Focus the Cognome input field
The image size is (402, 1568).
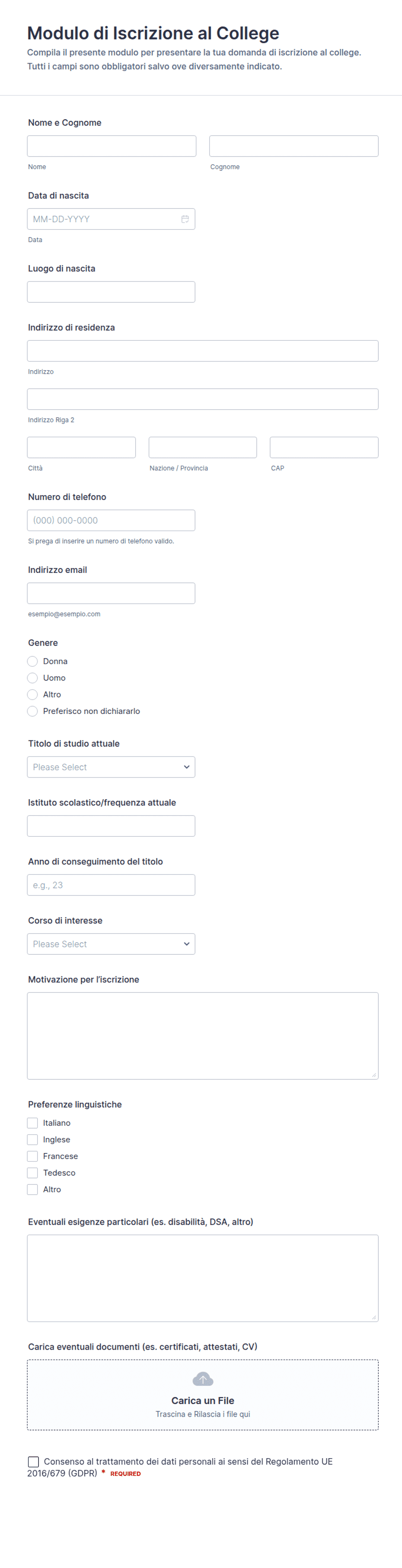(x=294, y=146)
